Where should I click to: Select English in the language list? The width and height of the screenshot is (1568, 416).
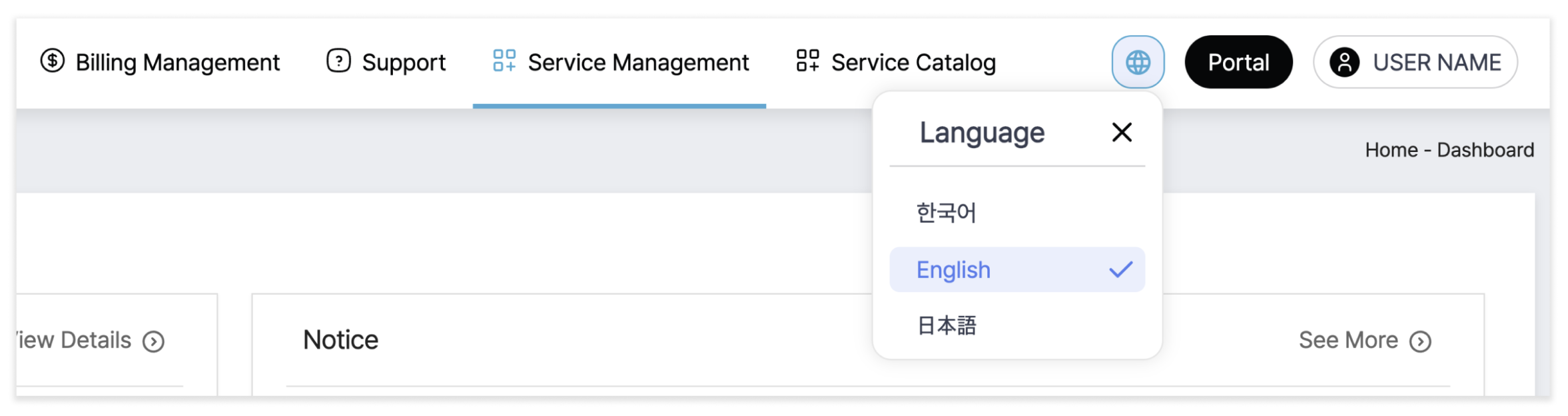point(1017,269)
